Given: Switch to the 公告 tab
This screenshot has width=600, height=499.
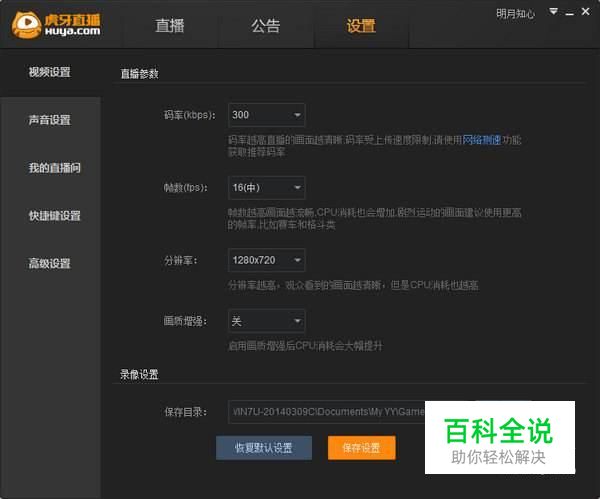Looking at the screenshot, I should [x=266, y=26].
